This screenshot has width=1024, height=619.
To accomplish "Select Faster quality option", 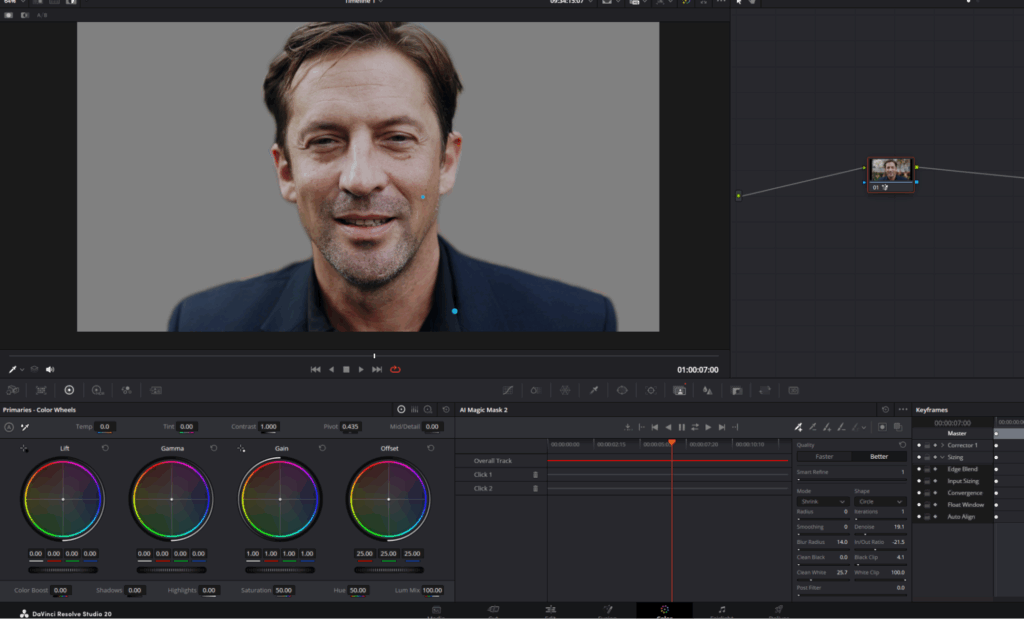I will point(824,456).
